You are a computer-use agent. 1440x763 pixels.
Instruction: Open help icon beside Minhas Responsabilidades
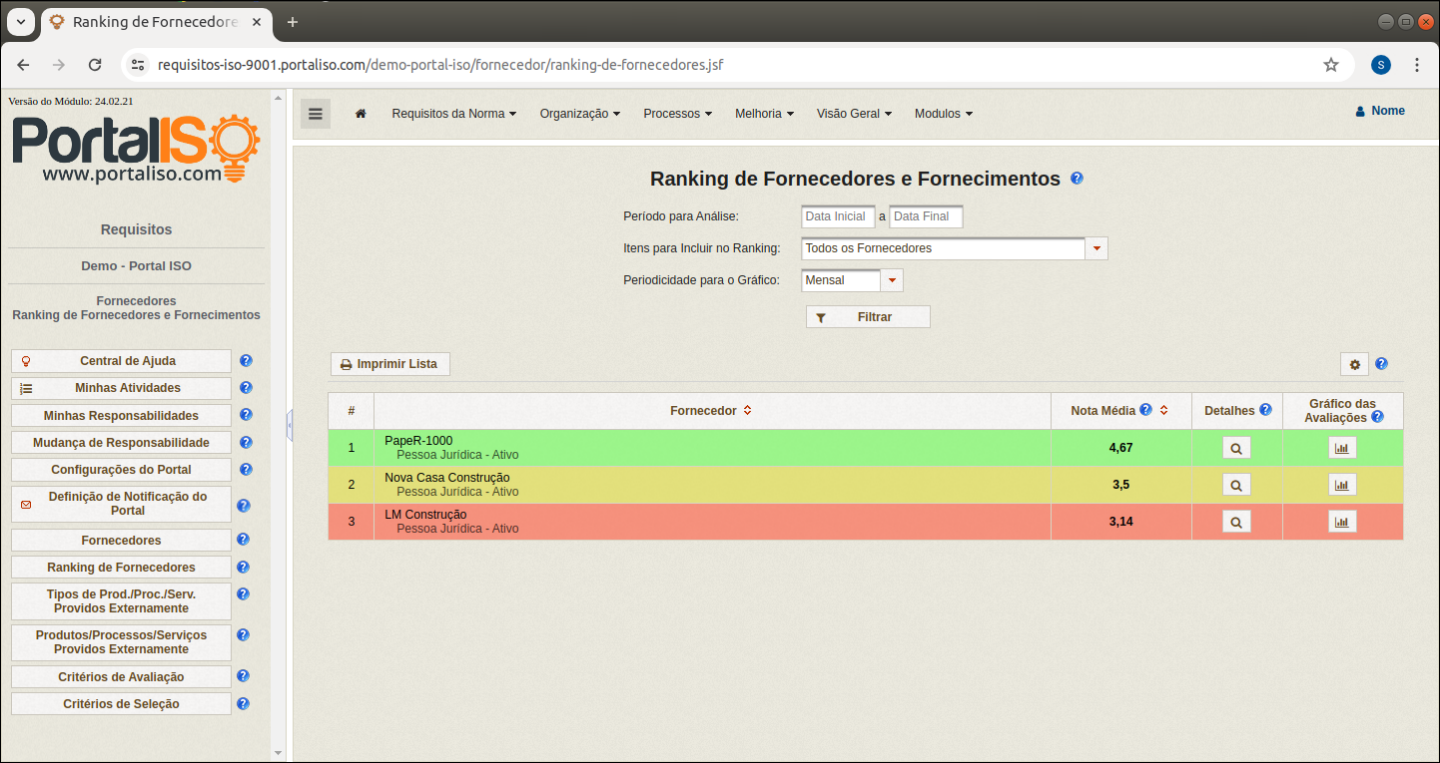[x=246, y=415]
